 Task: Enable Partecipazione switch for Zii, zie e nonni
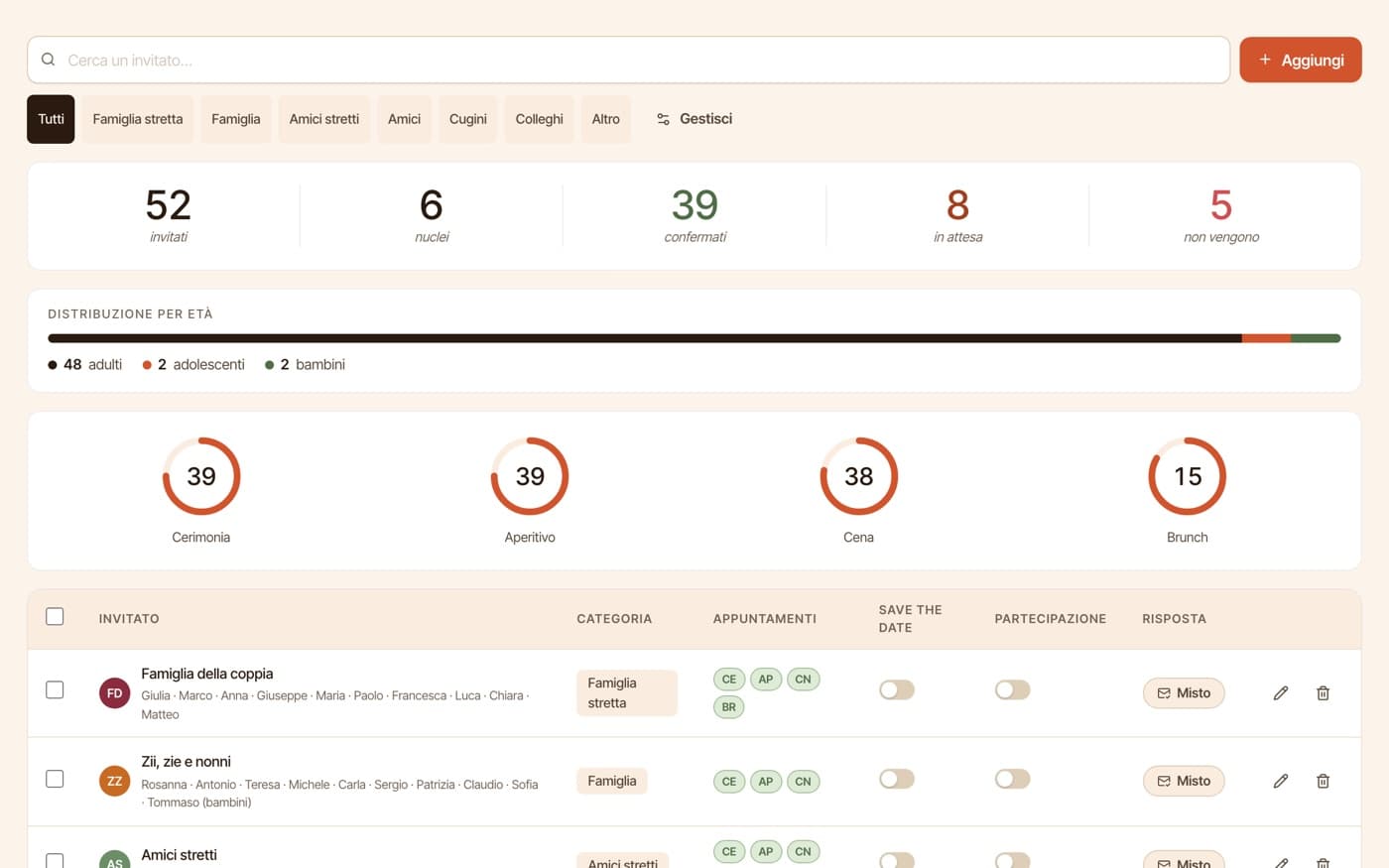click(x=1012, y=779)
